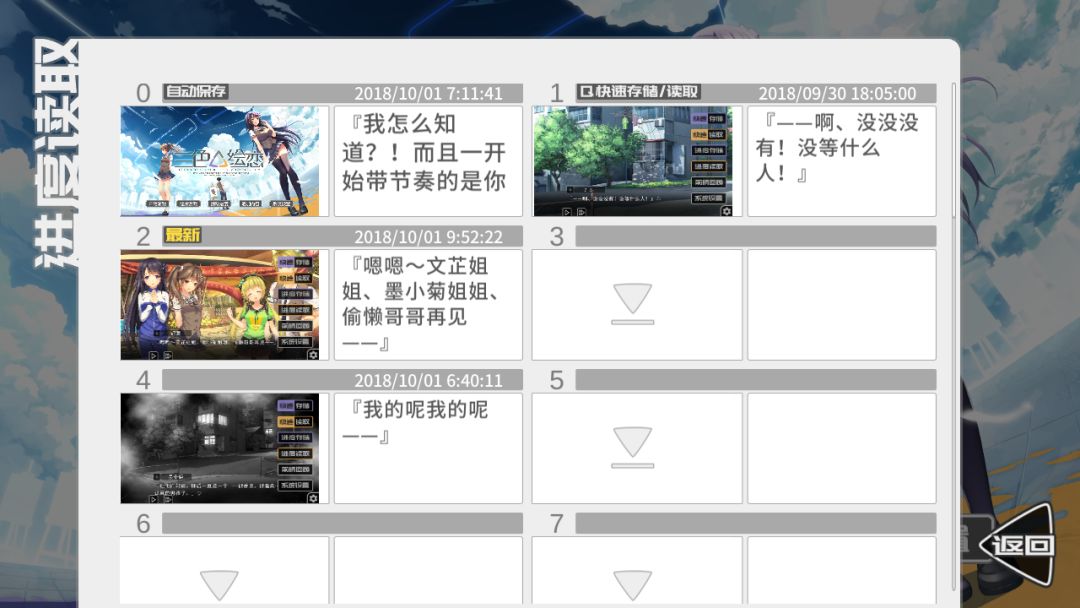
Task: Click the empty slot 6 triangle icon
Action: (219, 584)
